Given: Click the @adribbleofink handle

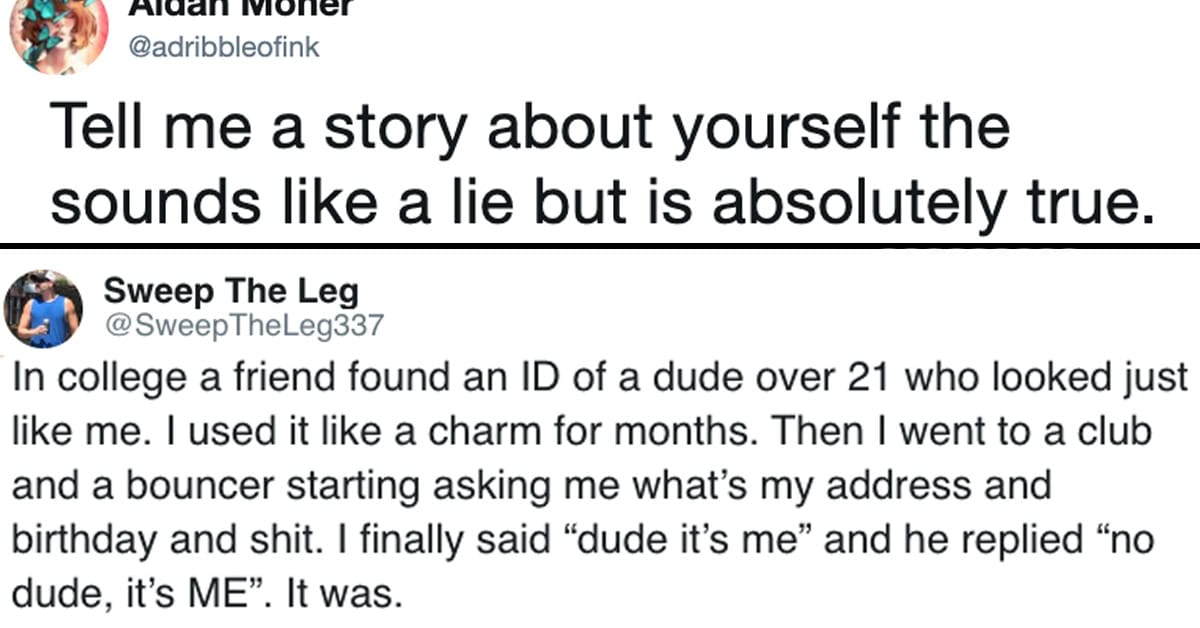Looking at the screenshot, I should point(220,46).
